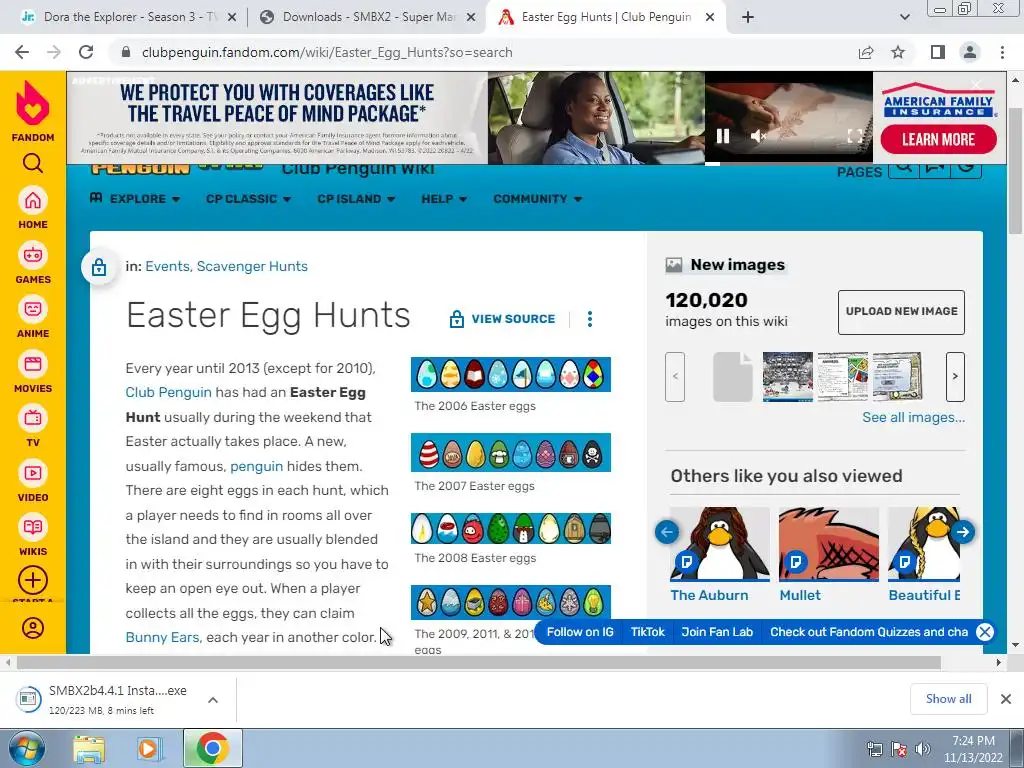Expand the CP Island menu
The width and height of the screenshot is (1024, 768).
point(356,199)
